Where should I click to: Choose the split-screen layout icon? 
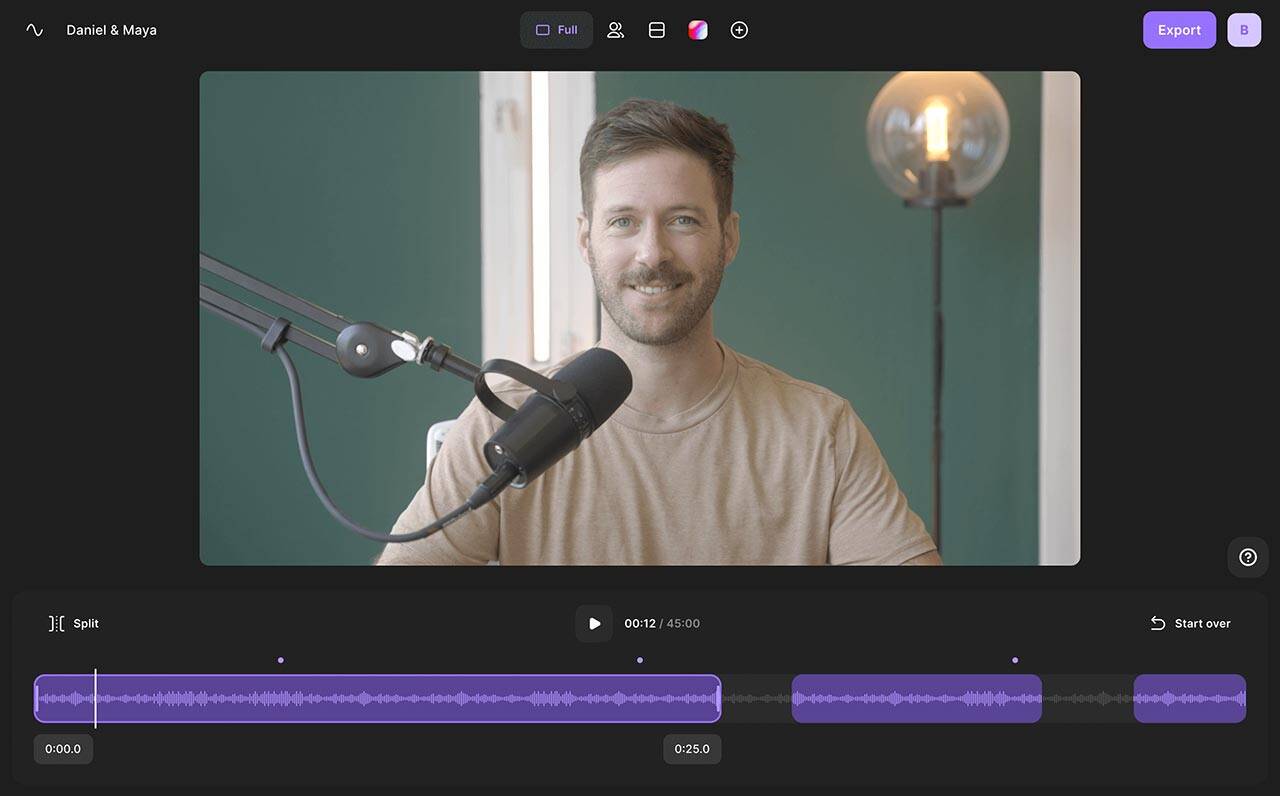(x=657, y=30)
